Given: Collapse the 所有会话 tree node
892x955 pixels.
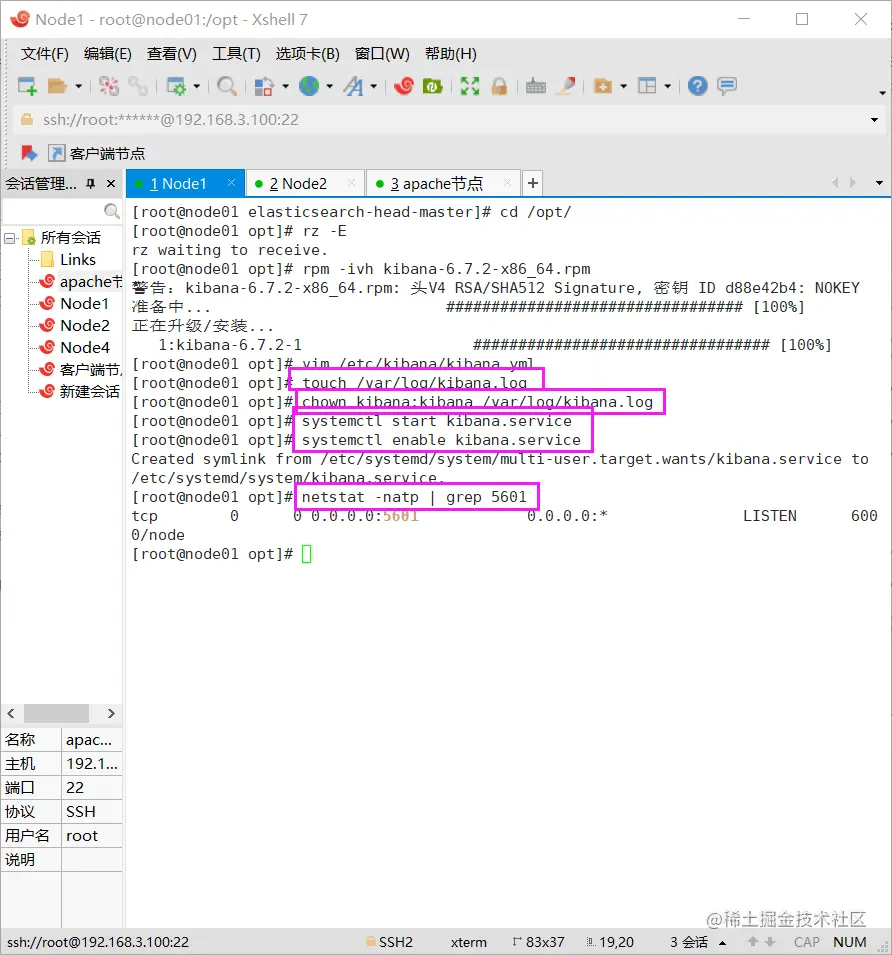Looking at the screenshot, I should pyautogui.click(x=10, y=238).
